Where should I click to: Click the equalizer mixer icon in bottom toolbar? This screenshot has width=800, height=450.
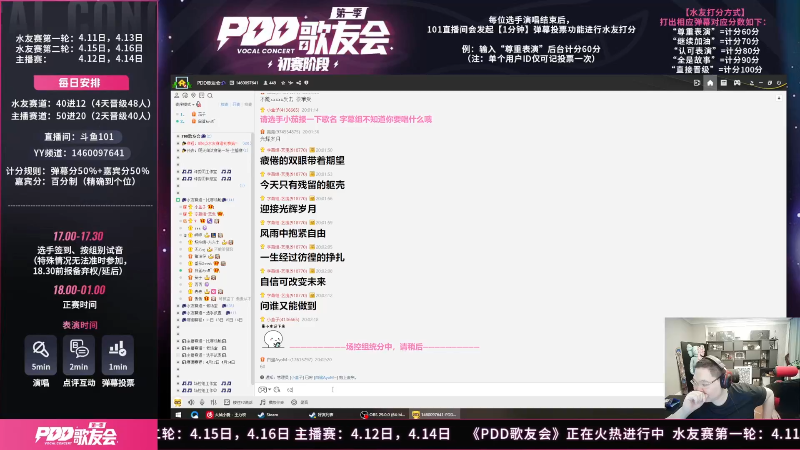point(213,402)
